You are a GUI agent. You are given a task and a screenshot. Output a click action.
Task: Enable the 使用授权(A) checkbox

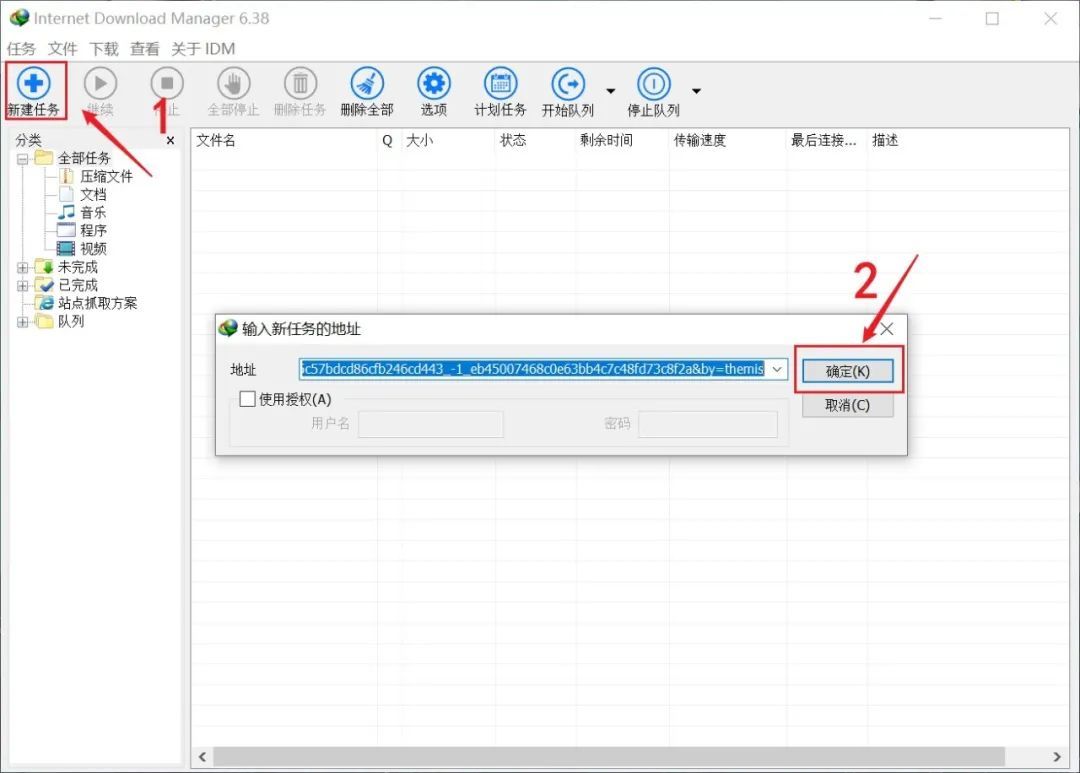point(247,399)
